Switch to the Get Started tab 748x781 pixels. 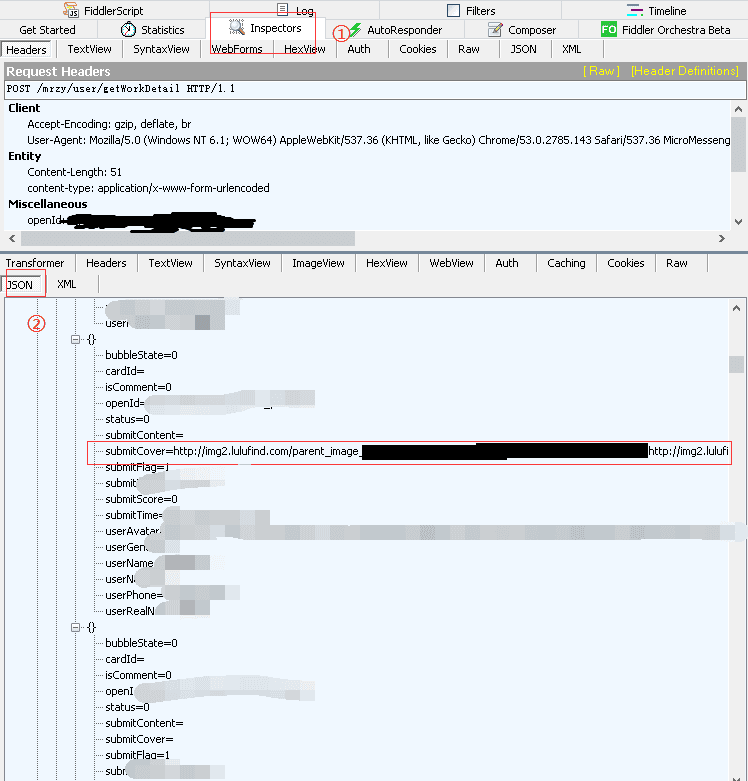pos(47,30)
